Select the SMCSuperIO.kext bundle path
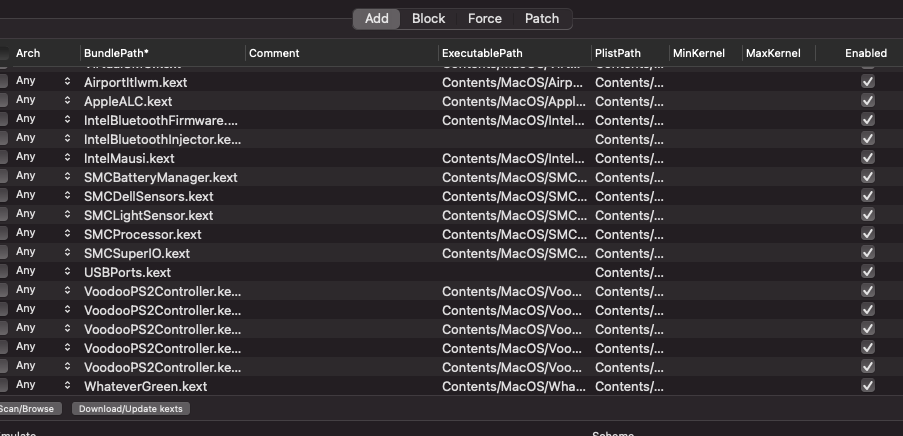Viewport: 903px width, 436px height. tap(137, 253)
